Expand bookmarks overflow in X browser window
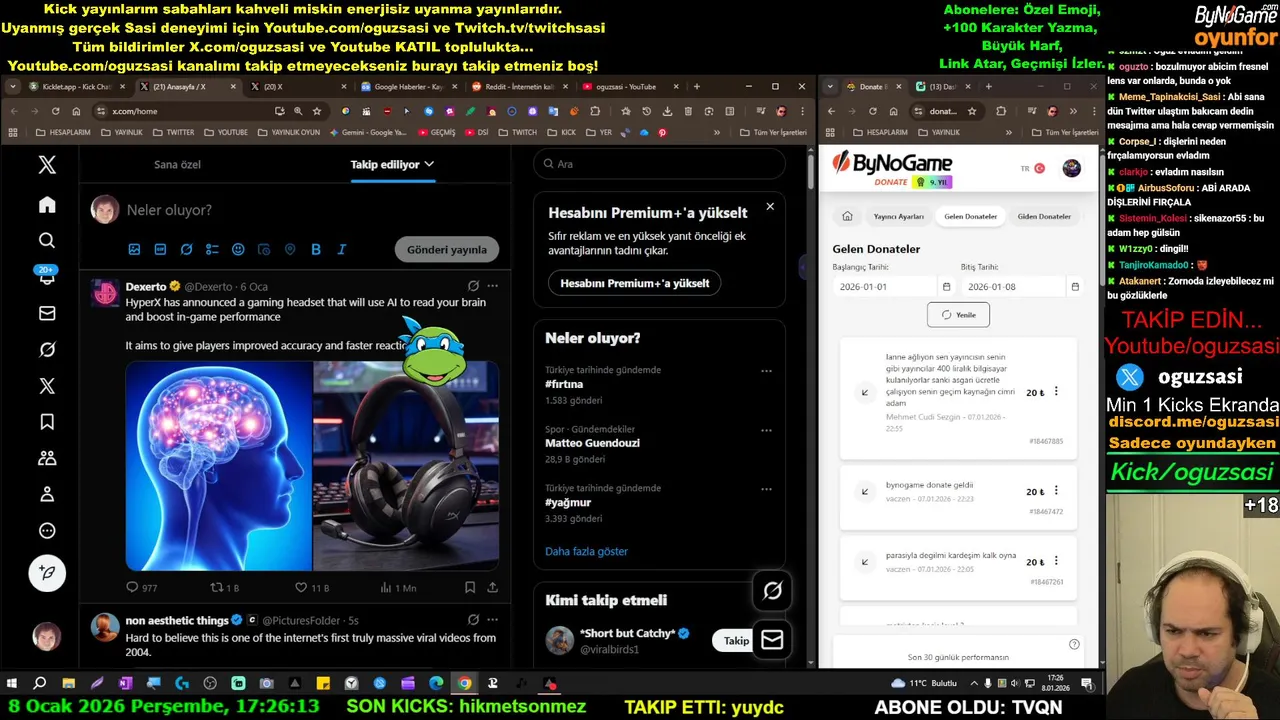 717,132
